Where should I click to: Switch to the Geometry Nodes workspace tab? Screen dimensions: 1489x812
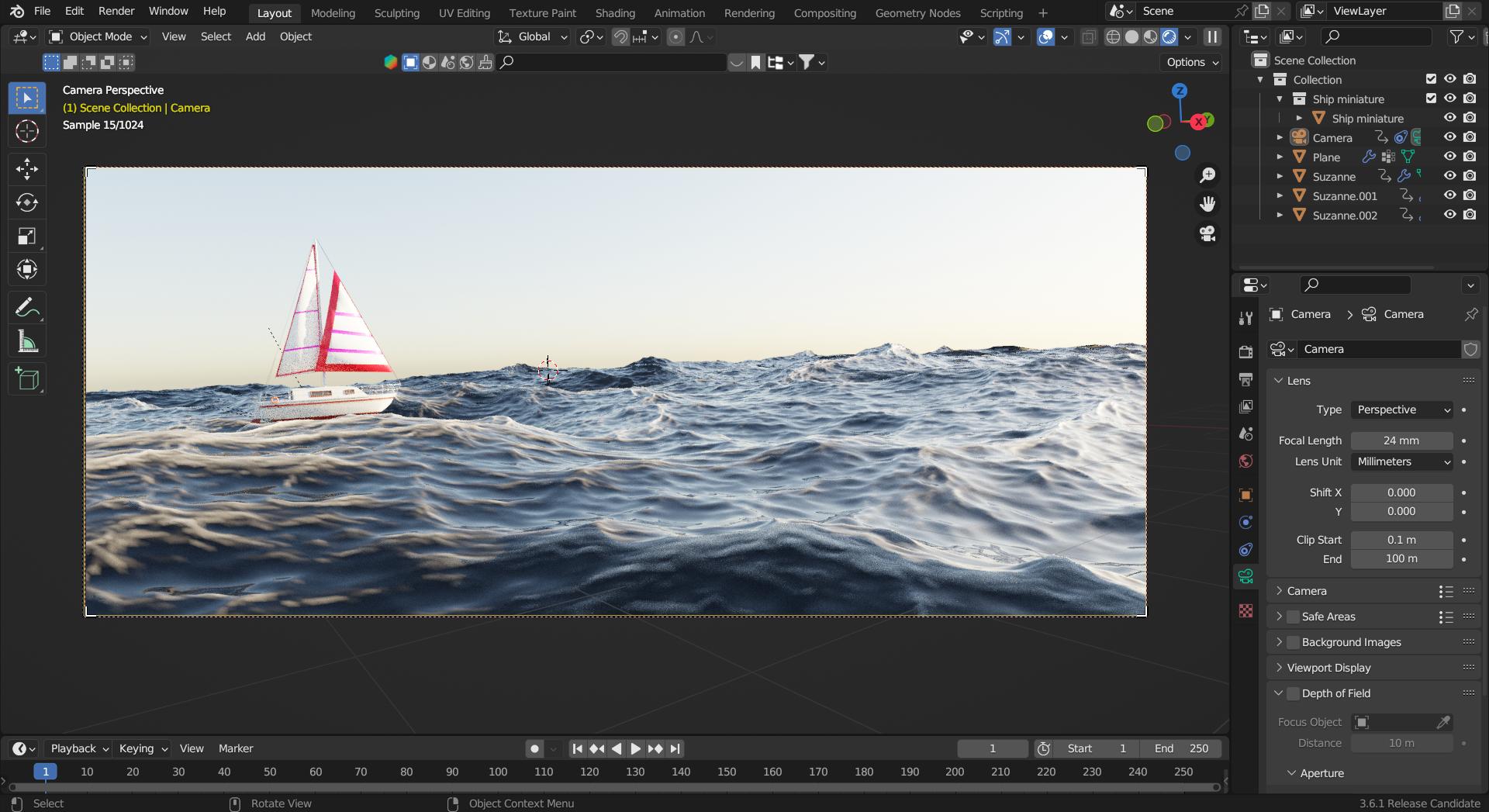pos(917,12)
